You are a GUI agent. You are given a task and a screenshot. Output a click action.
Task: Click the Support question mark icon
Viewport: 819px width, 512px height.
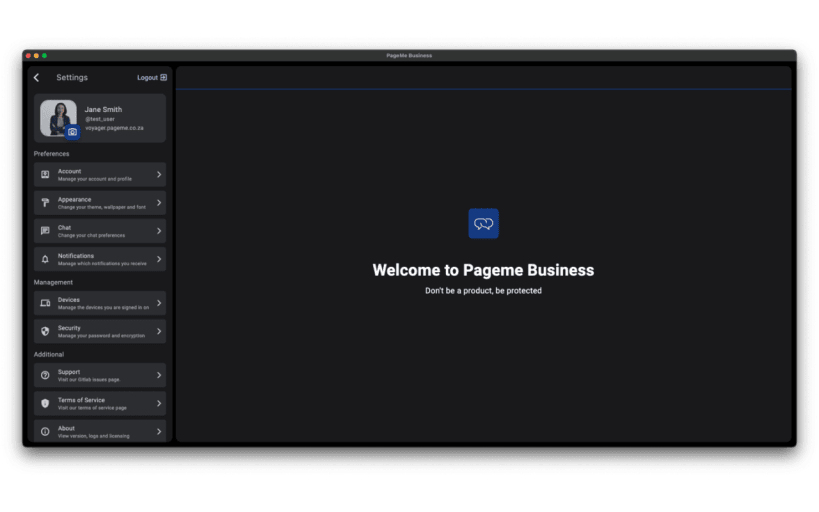45,375
